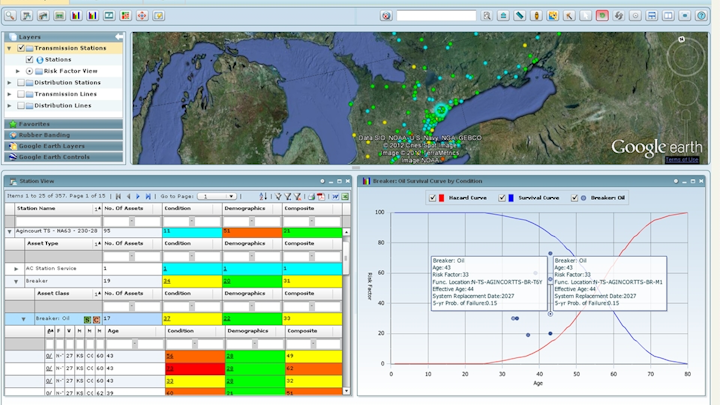Click the clear filter icon in Station View
This screenshot has width=720, height=405.
pos(298,197)
